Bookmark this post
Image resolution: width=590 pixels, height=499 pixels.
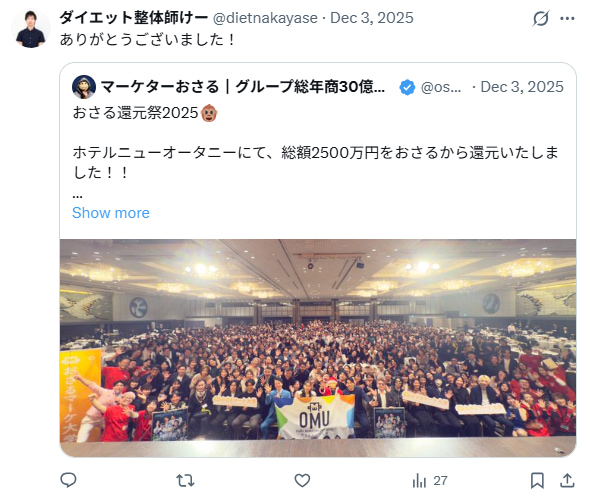[x=537, y=481]
